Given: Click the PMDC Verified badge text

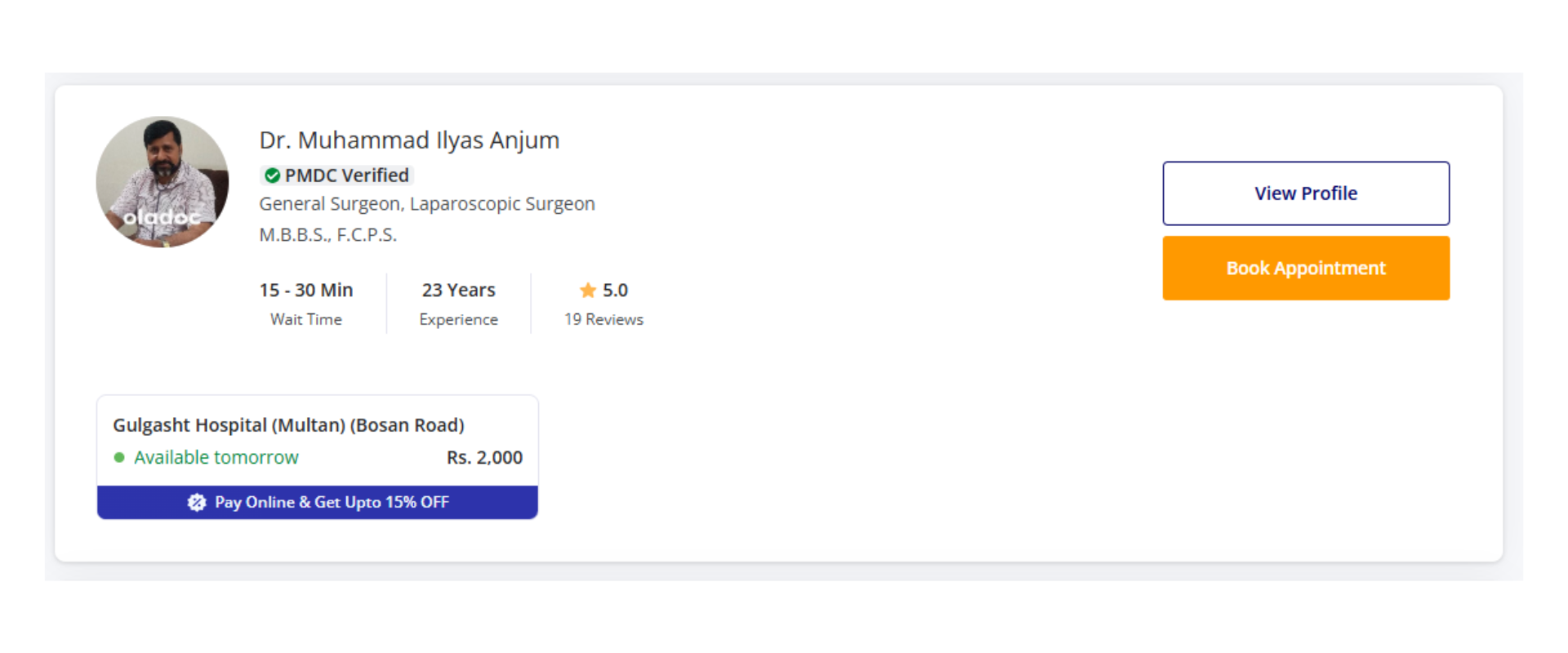Looking at the screenshot, I should (x=346, y=175).
